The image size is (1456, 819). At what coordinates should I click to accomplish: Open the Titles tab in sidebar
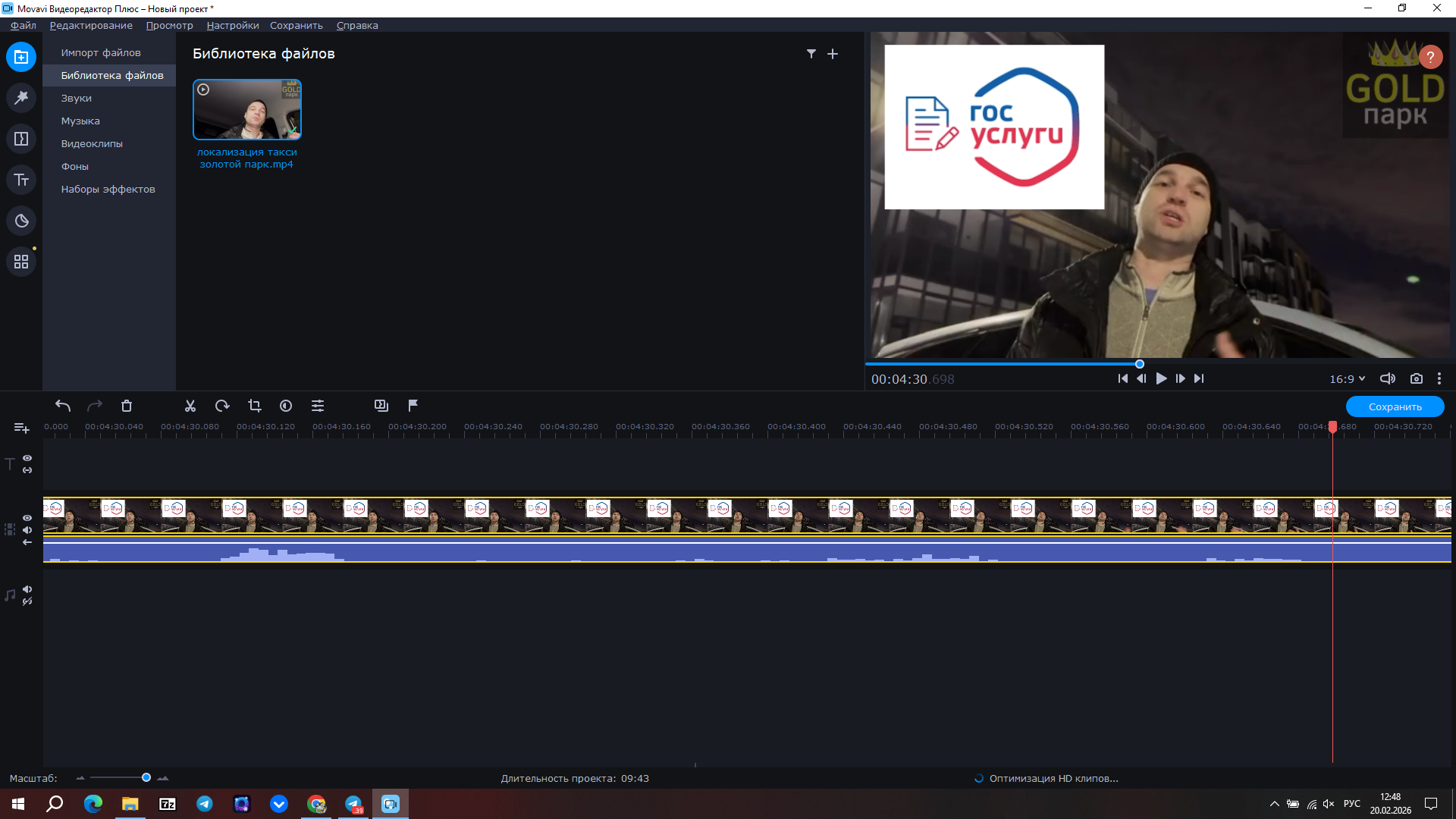pyautogui.click(x=21, y=180)
